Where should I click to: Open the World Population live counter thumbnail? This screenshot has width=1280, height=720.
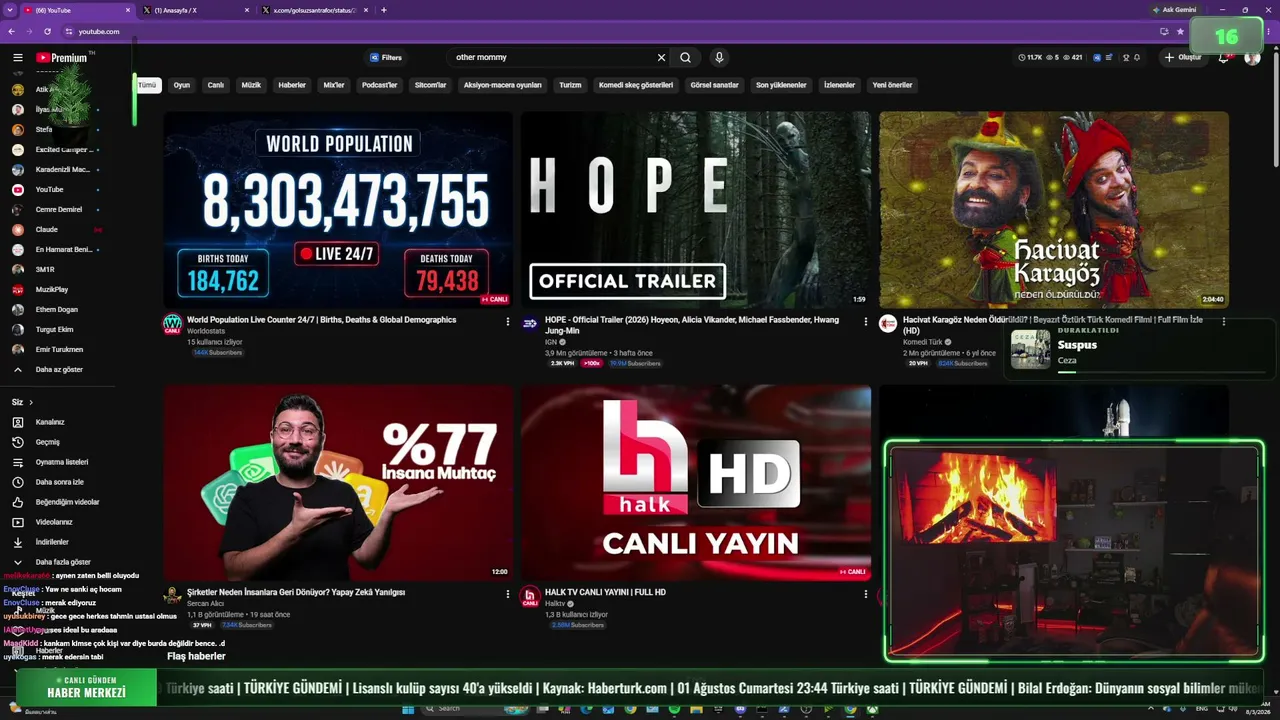click(338, 209)
